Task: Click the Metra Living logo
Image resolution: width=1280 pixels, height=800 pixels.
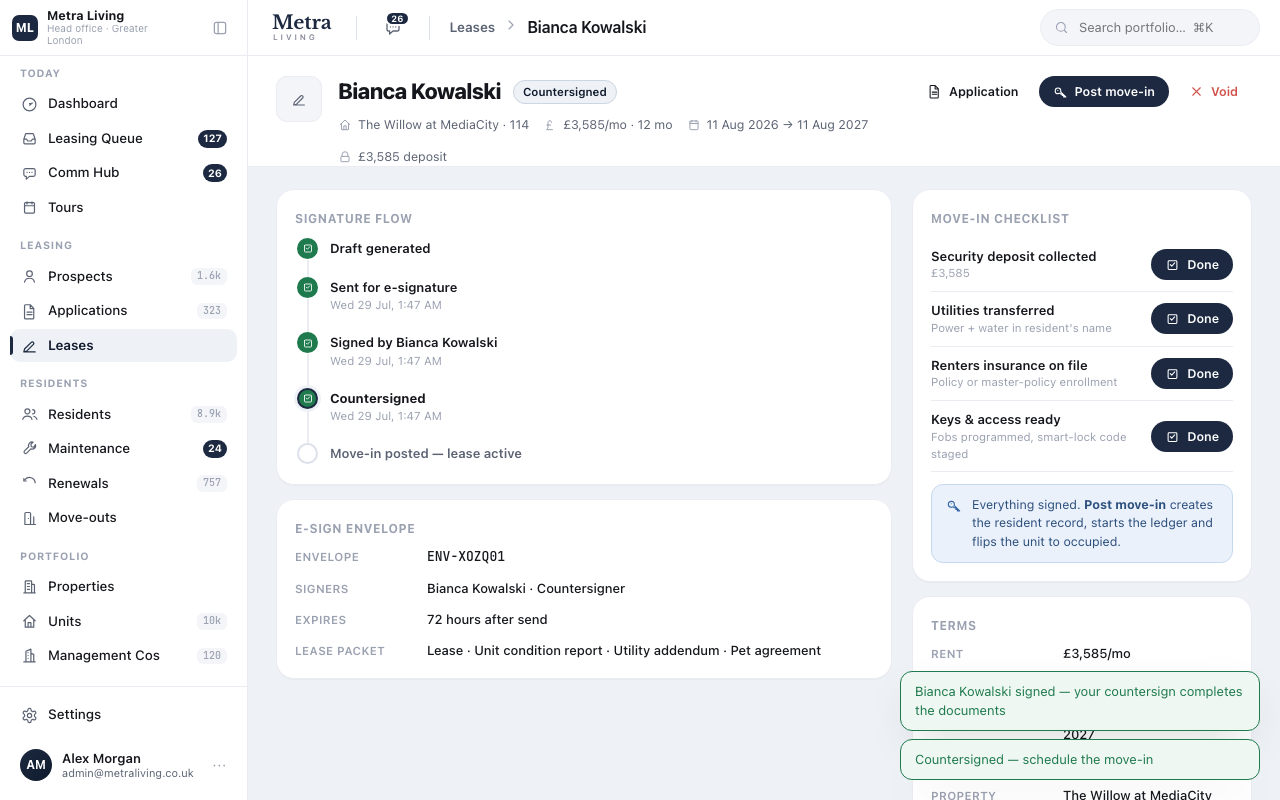Action: pyautogui.click(x=301, y=27)
